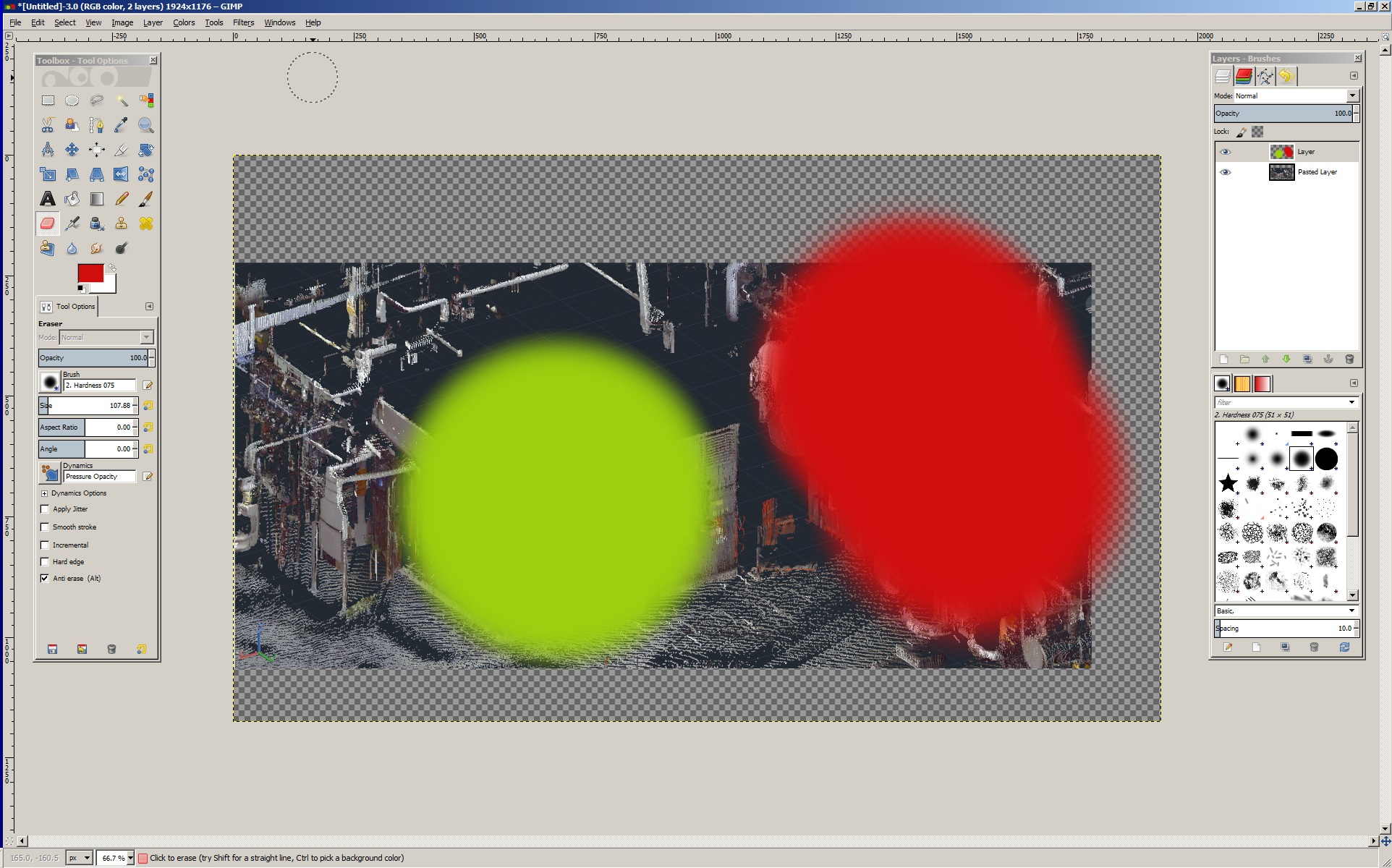Enable Incremental checkbox

click(x=45, y=545)
